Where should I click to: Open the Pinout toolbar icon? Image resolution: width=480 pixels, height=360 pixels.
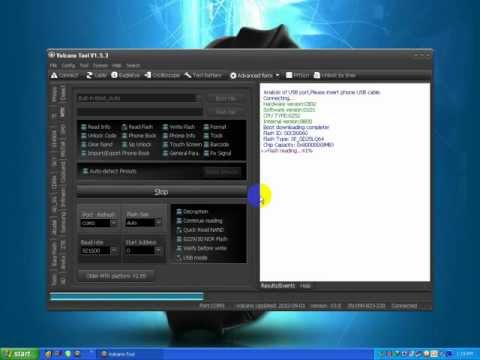(289, 75)
